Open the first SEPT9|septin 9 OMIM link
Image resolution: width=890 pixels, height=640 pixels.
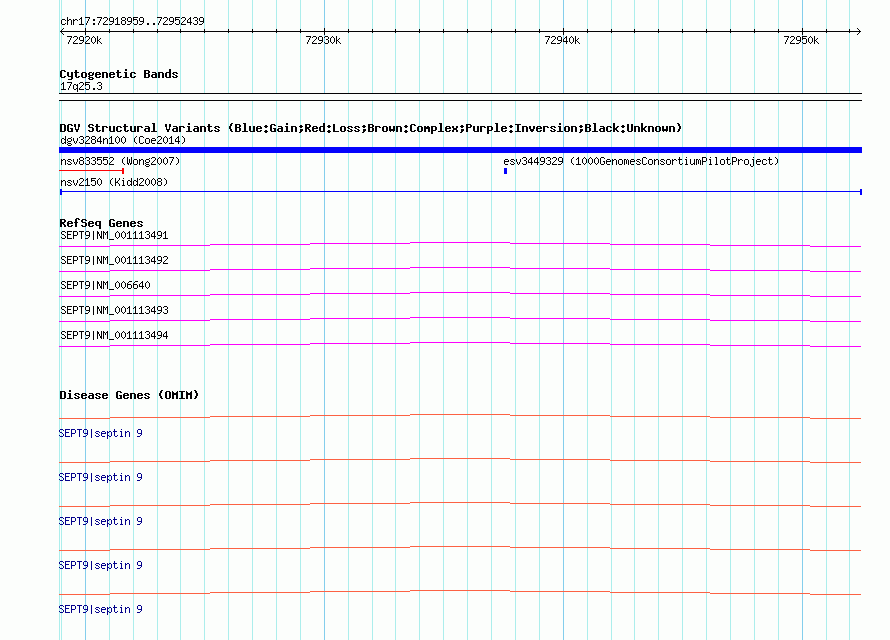coord(100,433)
